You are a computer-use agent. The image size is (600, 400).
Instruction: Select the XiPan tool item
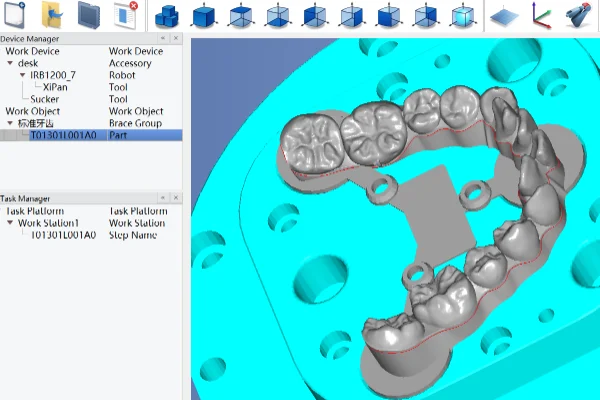55,88
